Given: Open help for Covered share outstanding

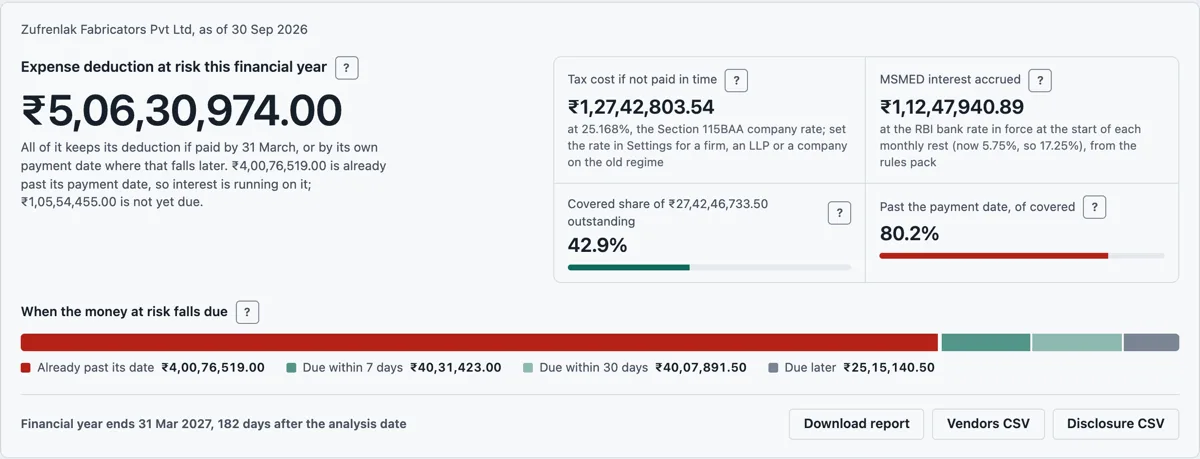Looking at the screenshot, I should coord(840,212).
